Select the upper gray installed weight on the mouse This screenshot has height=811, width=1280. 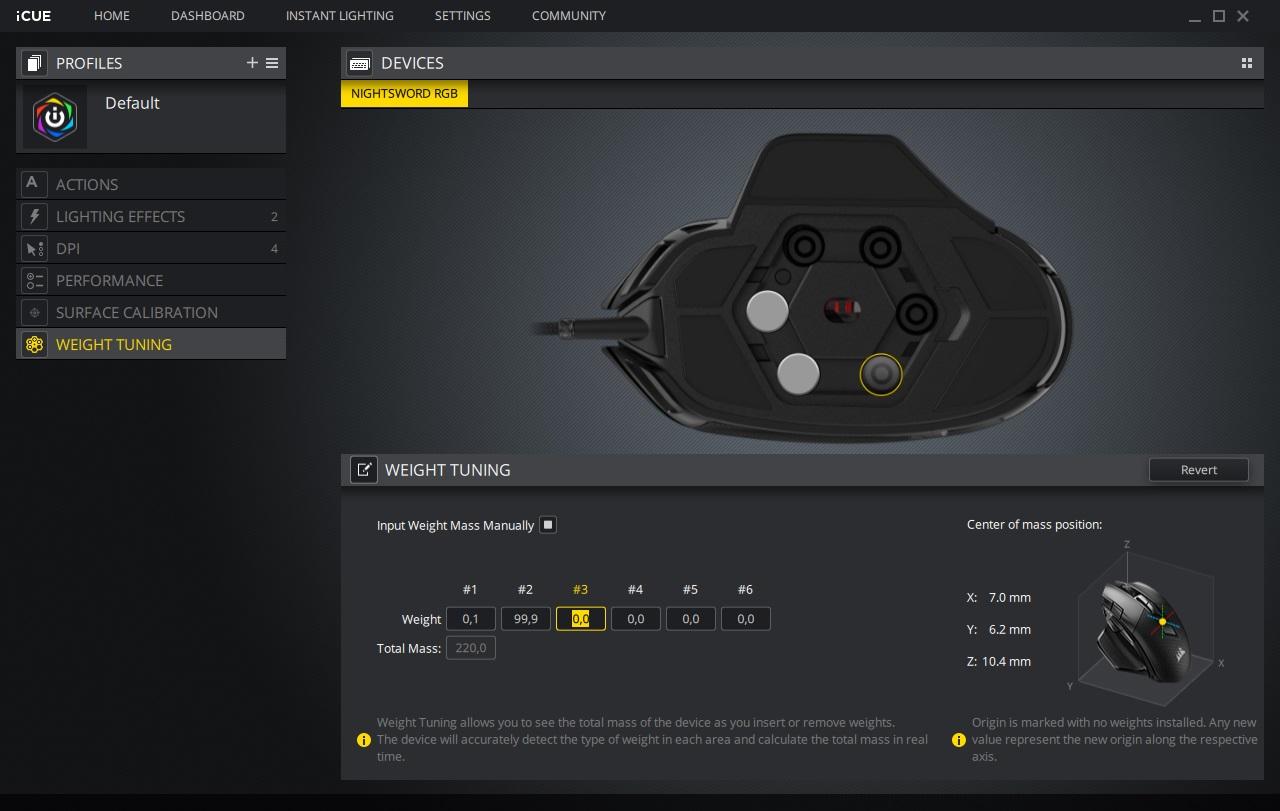tap(768, 311)
